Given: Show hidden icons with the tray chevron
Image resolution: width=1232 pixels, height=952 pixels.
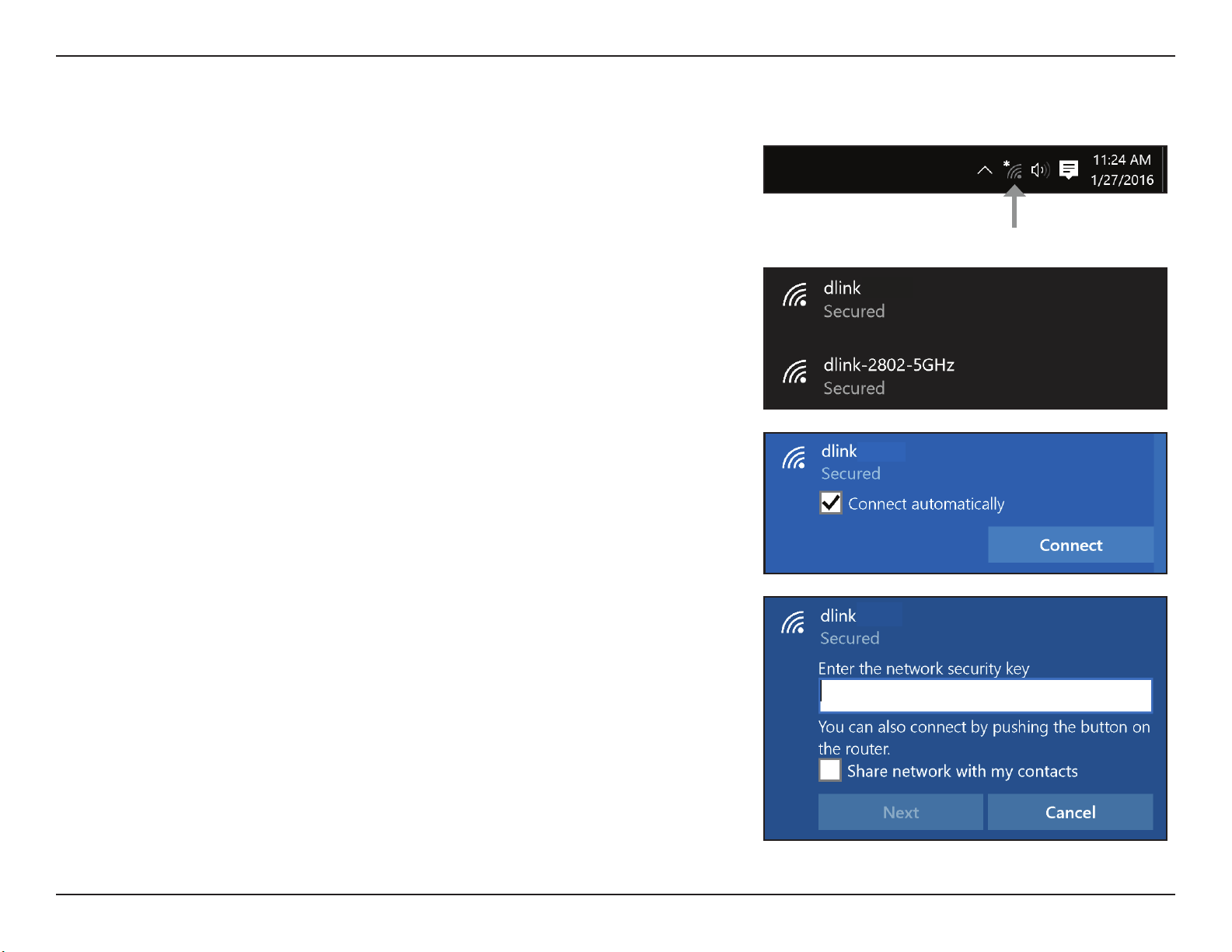Looking at the screenshot, I should point(985,169).
